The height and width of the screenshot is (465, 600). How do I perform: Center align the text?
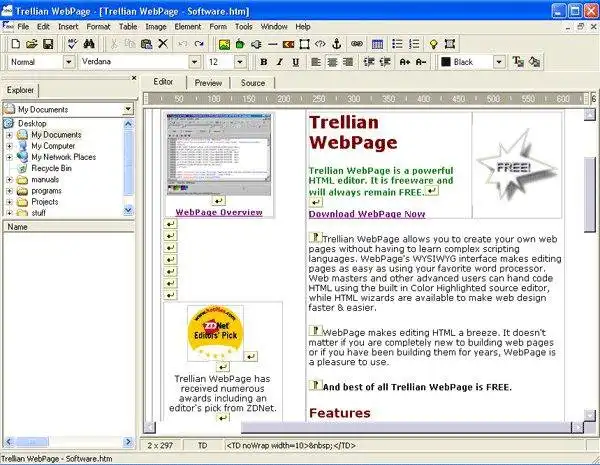332,62
